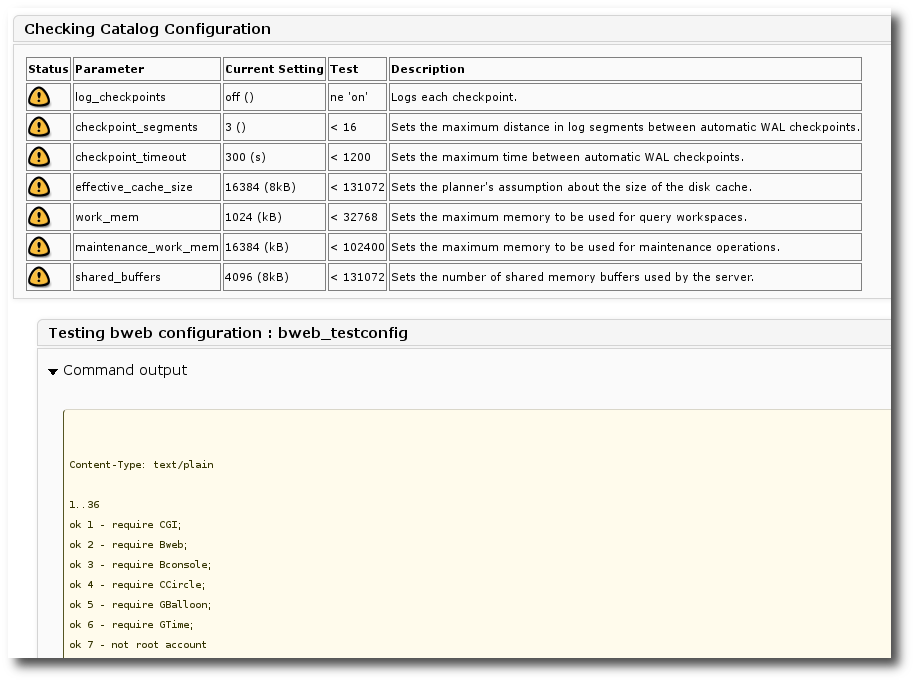Click output line 'ok 6 - require GTime;'

131,624
